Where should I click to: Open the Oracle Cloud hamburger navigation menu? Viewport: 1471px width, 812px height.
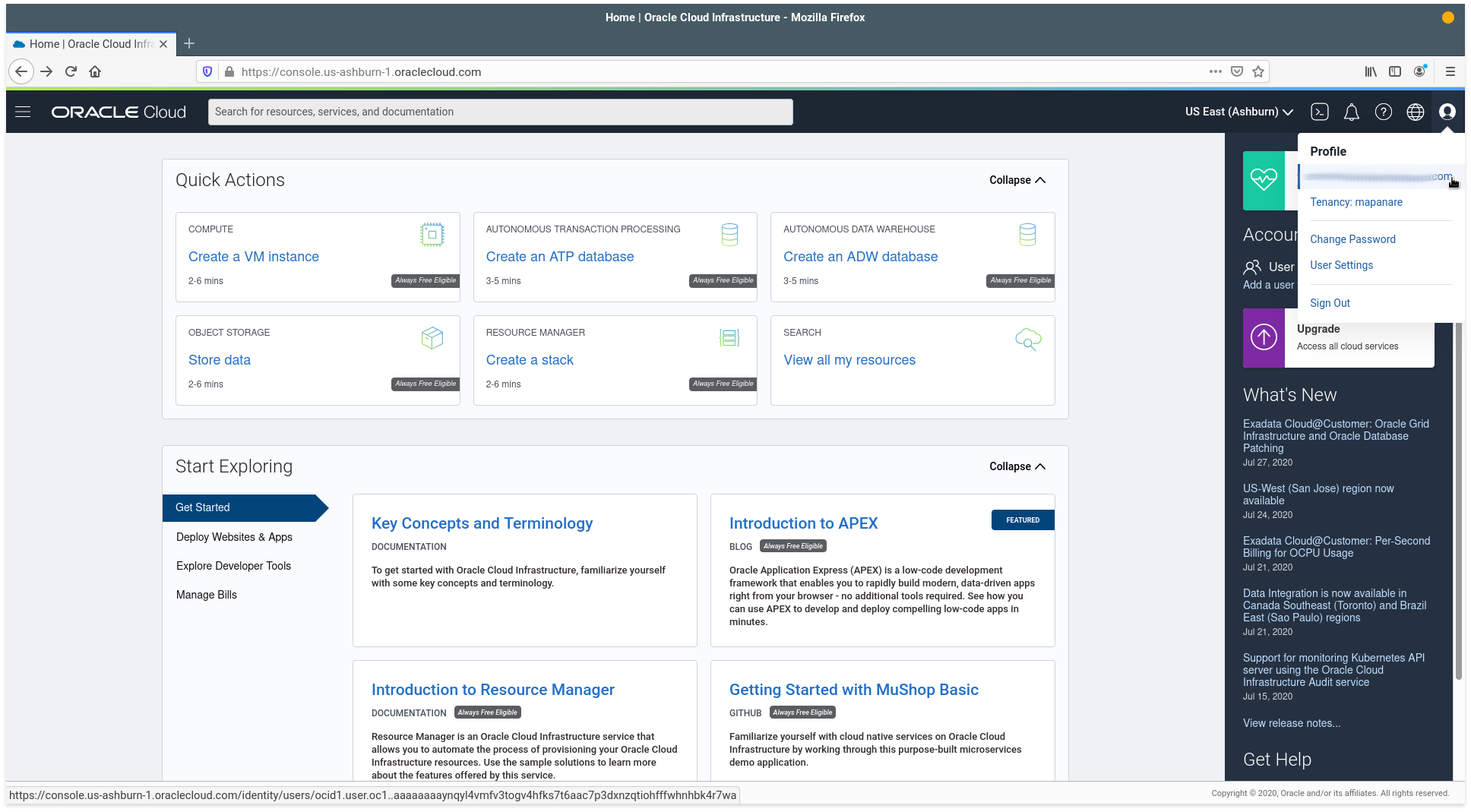23,112
